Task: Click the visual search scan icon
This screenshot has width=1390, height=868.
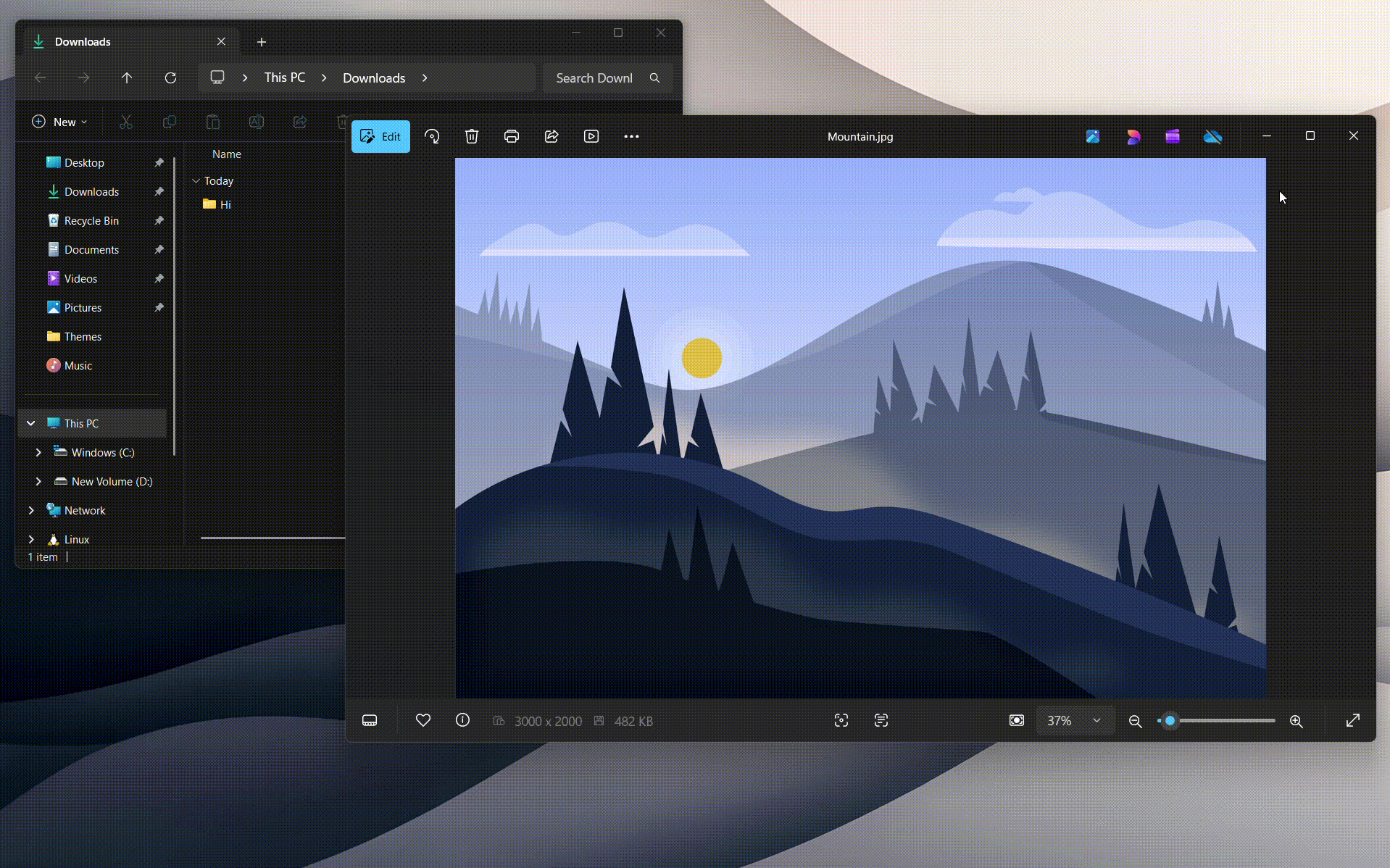Action: 841,720
